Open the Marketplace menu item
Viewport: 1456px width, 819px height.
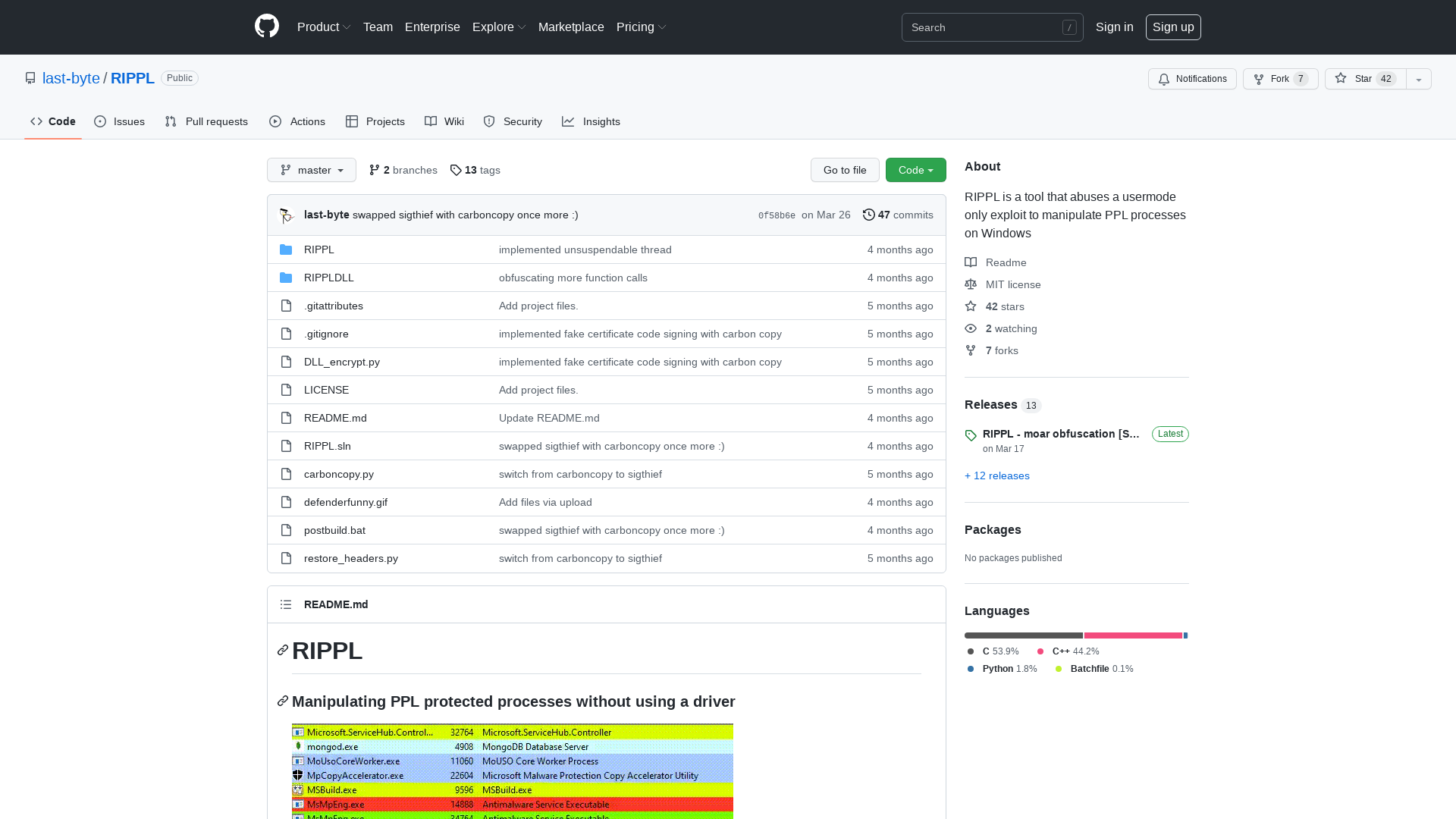tap(571, 27)
